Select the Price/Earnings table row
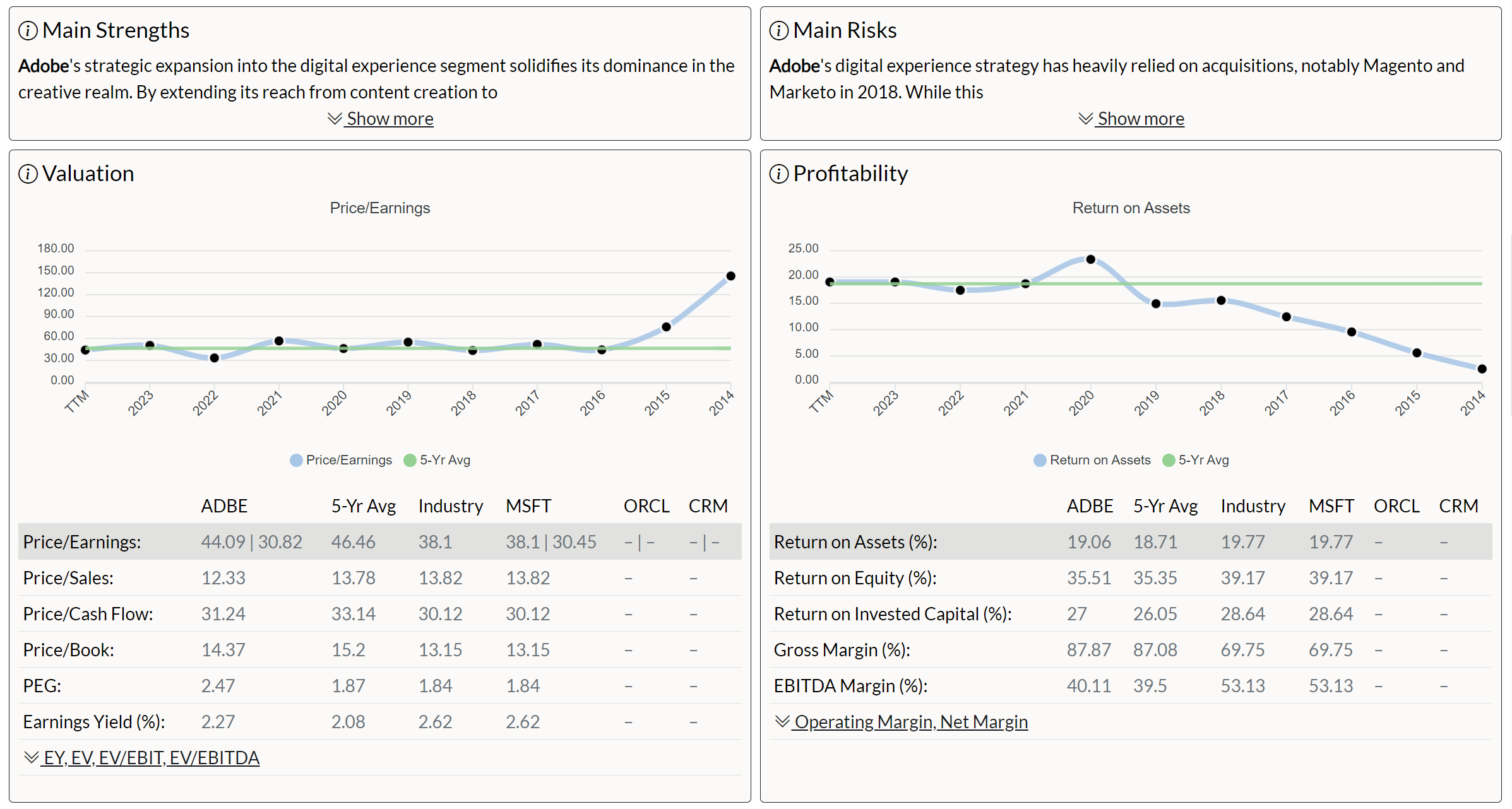This screenshot has height=809, width=1512. [380, 541]
